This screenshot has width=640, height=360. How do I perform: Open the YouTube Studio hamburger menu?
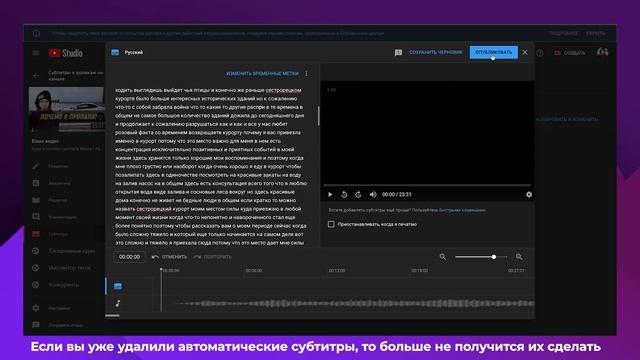coord(36,53)
